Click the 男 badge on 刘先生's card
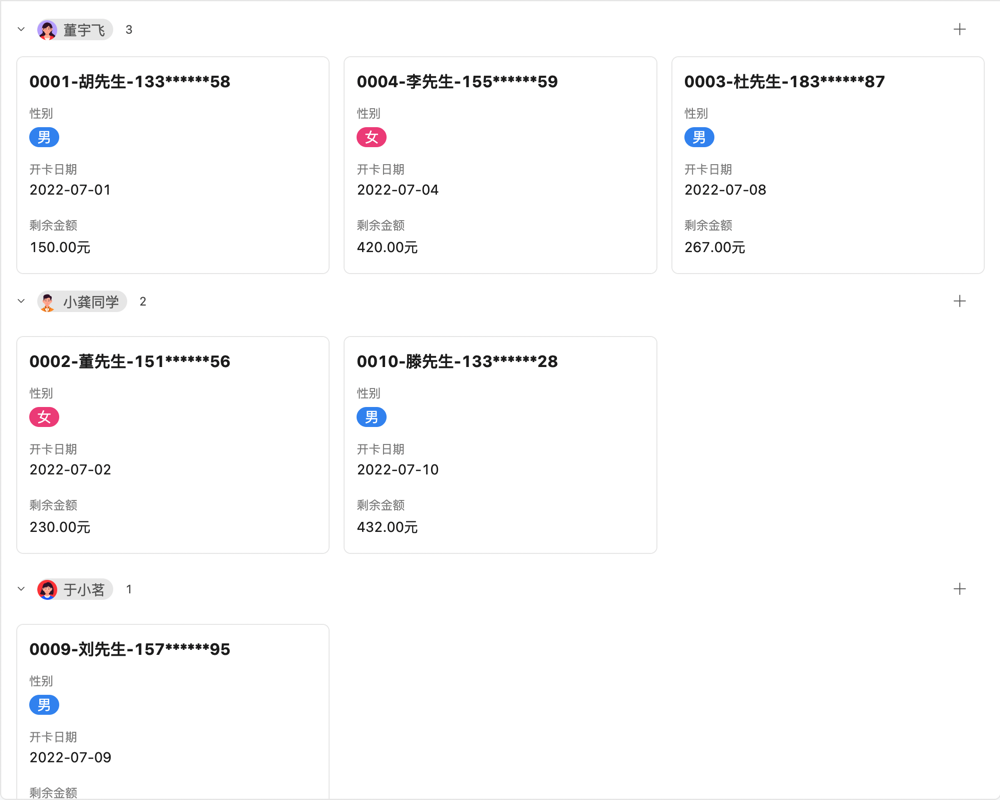This screenshot has width=1000, height=800. tap(44, 705)
